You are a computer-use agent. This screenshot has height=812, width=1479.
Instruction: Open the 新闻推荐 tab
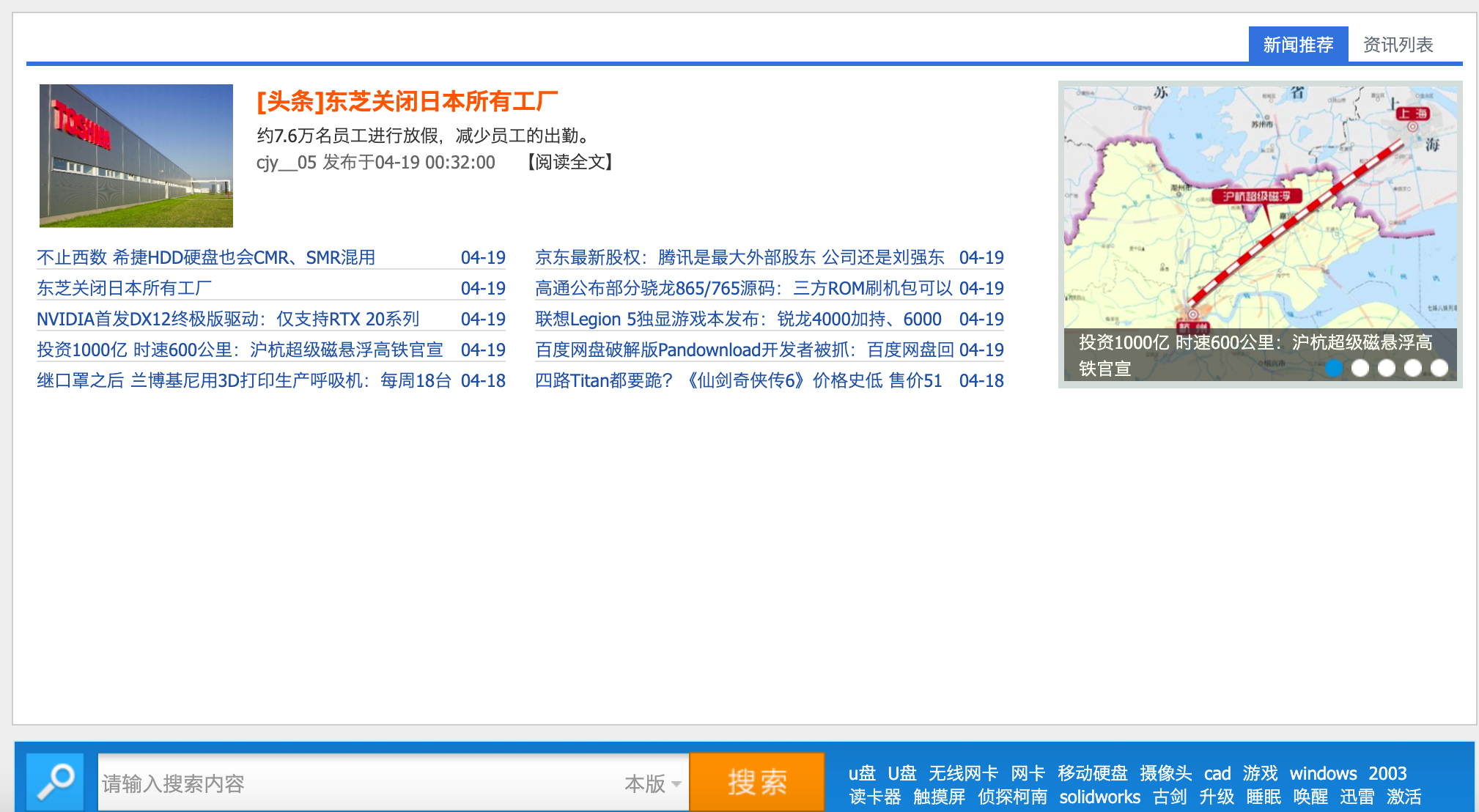coord(1298,45)
